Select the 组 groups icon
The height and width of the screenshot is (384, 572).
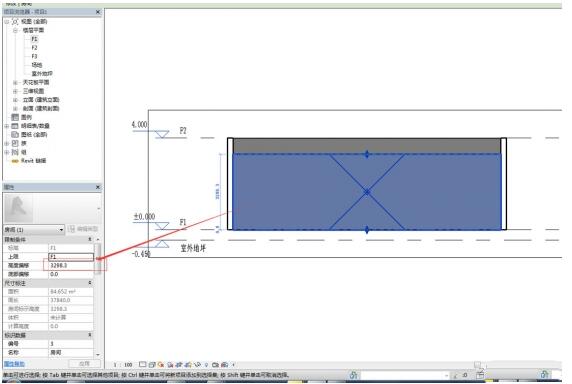[15, 152]
